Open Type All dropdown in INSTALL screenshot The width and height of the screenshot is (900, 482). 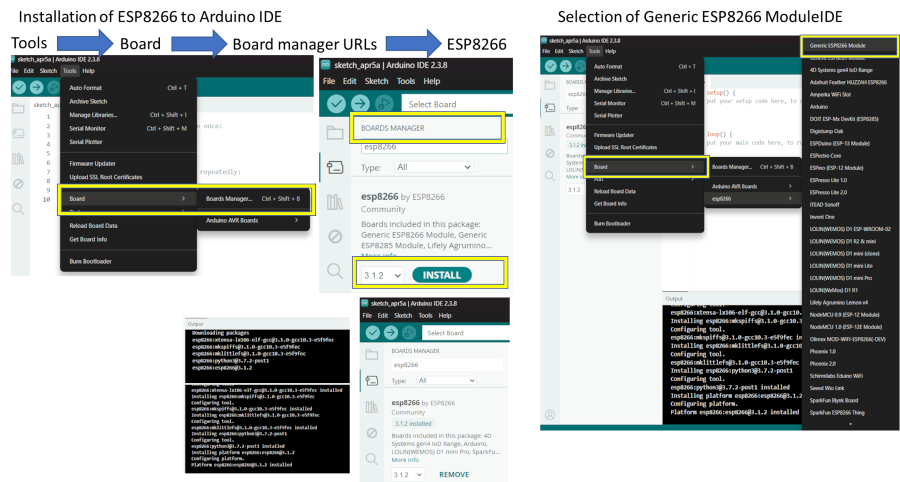tap(433, 167)
